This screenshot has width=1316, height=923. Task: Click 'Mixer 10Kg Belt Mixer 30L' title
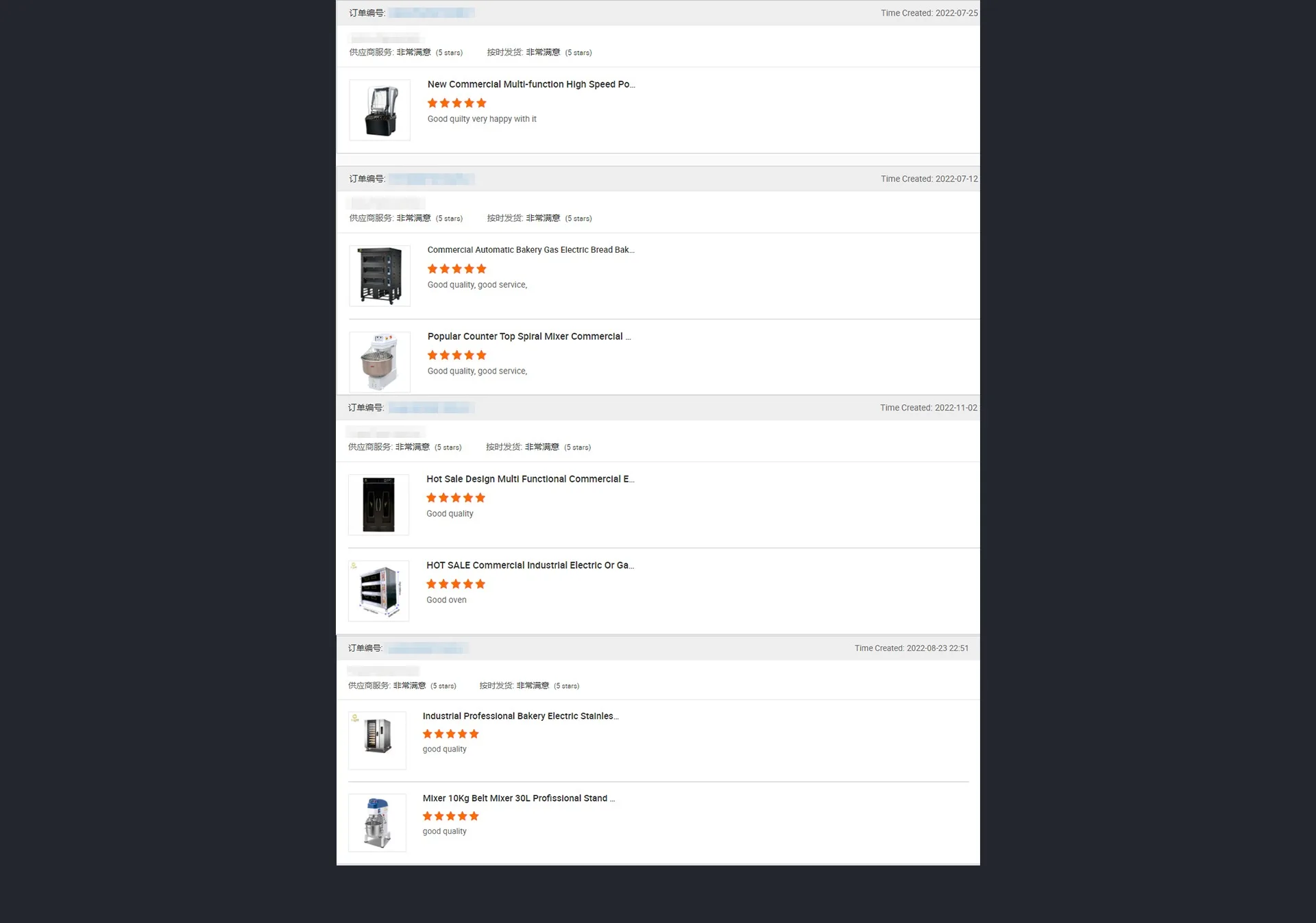pos(519,798)
